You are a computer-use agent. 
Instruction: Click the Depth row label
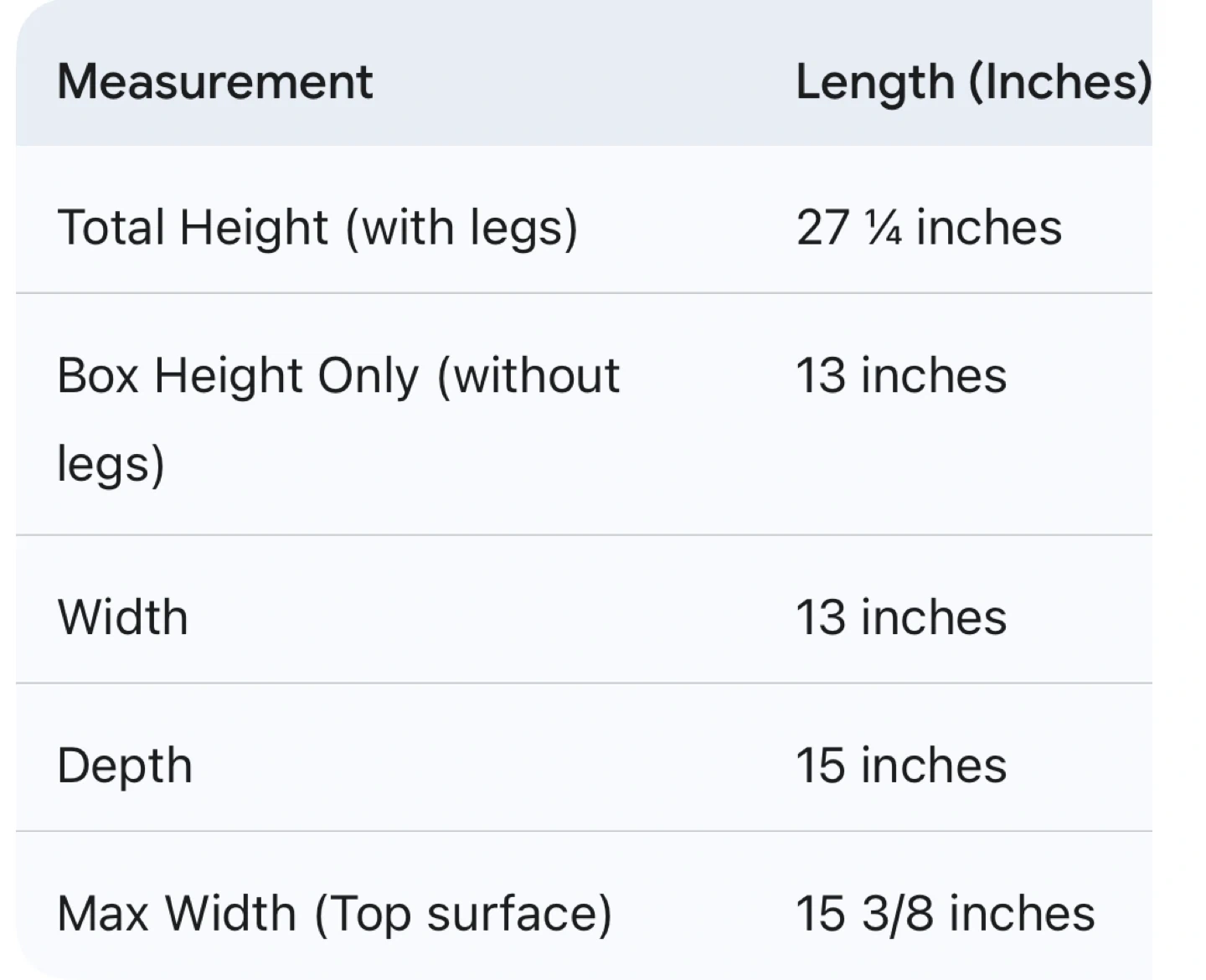(125, 766)
